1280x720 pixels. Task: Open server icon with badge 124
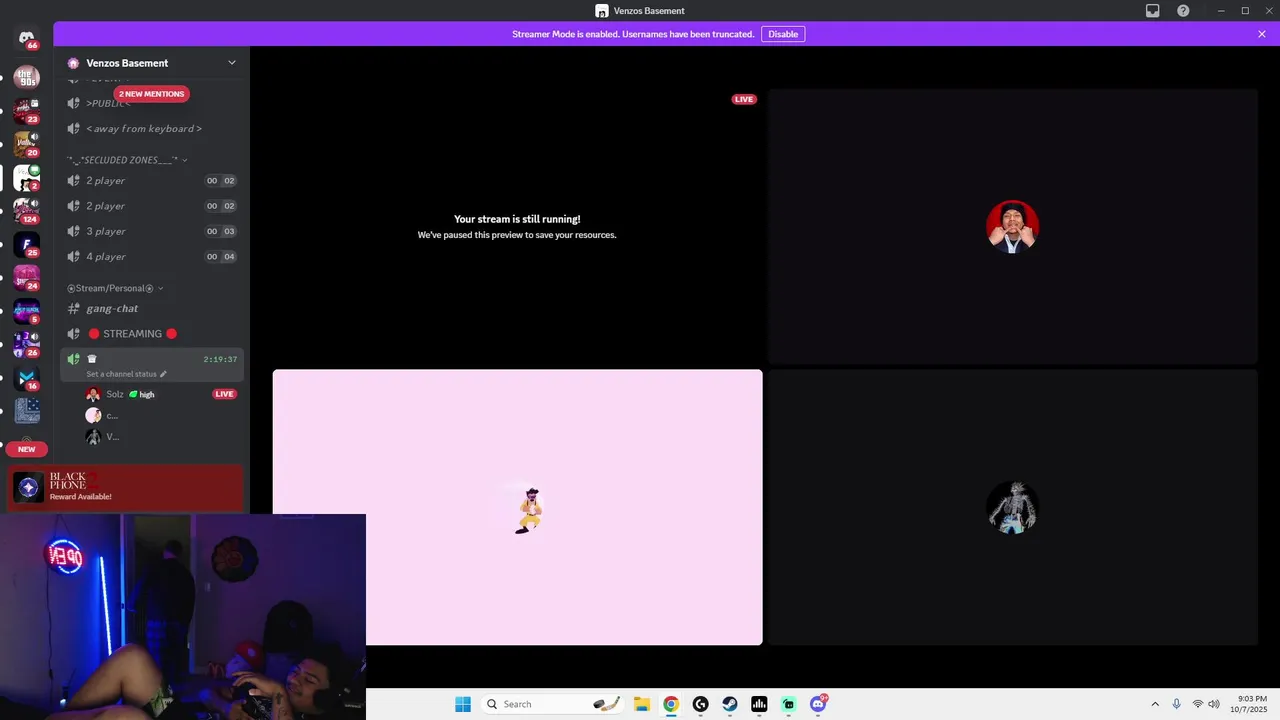[26, 211]
